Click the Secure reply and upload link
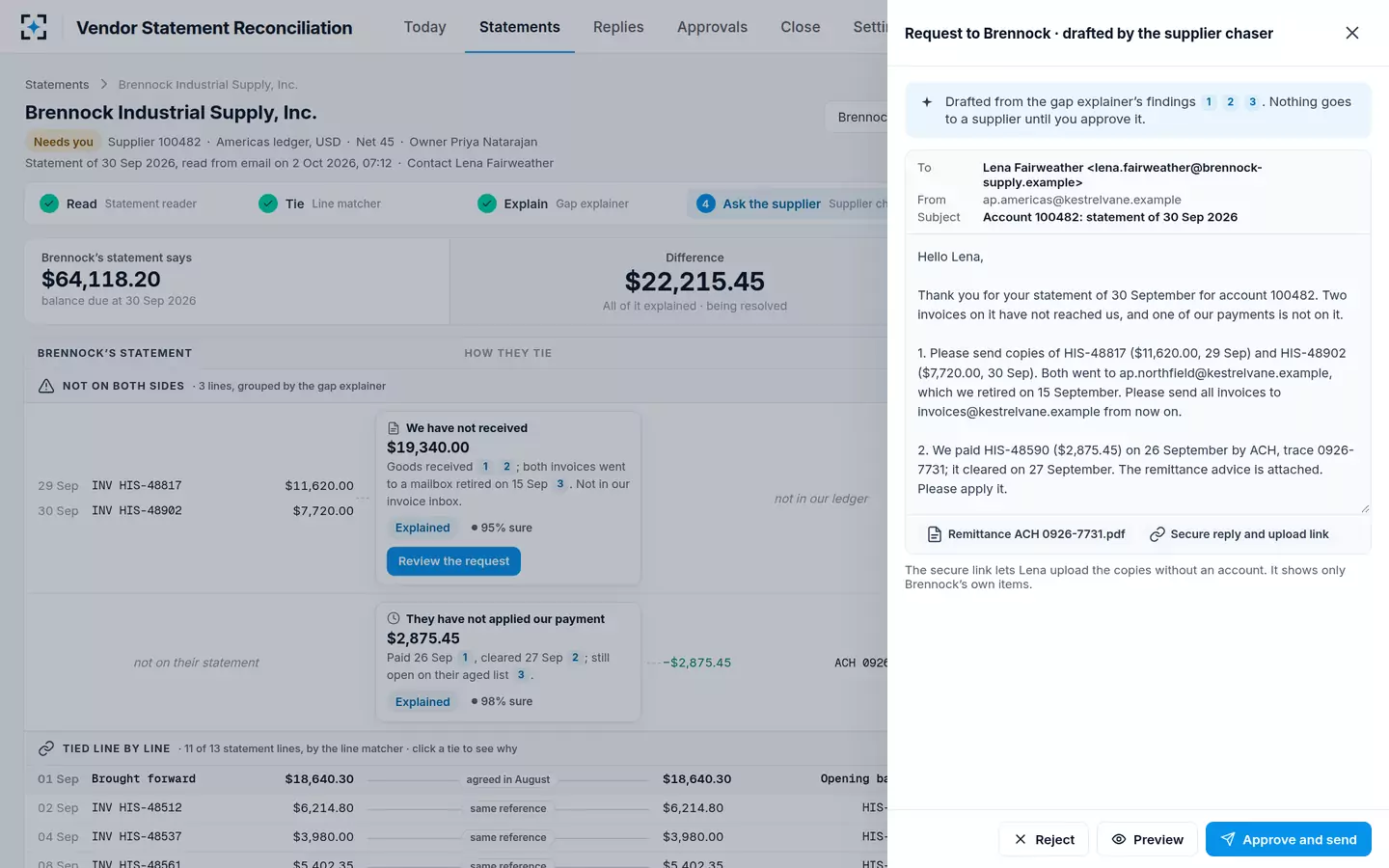1389x868 pixels. (1239, 534)
